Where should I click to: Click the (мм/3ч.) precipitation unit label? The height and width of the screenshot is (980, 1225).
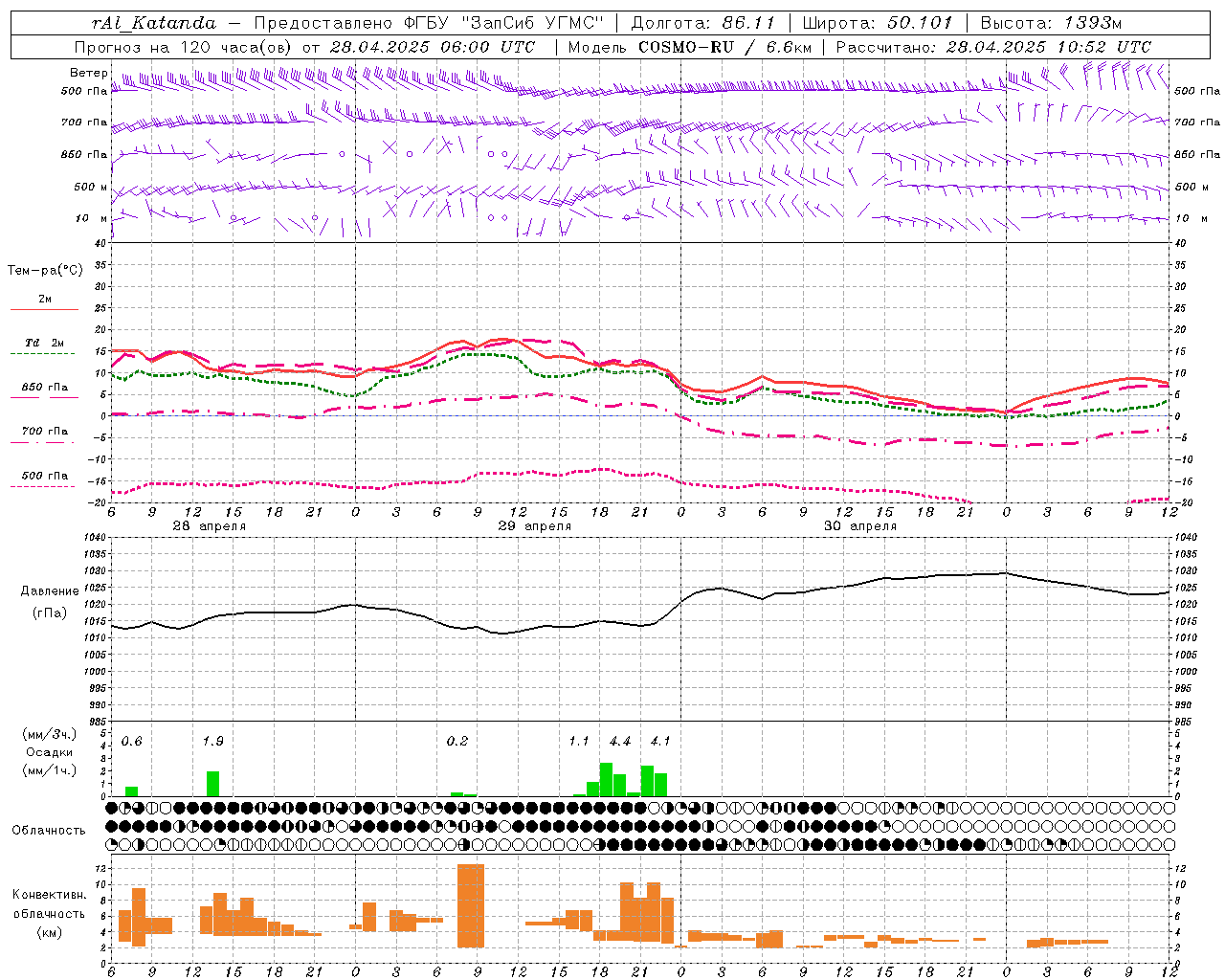tap(49, 734)
